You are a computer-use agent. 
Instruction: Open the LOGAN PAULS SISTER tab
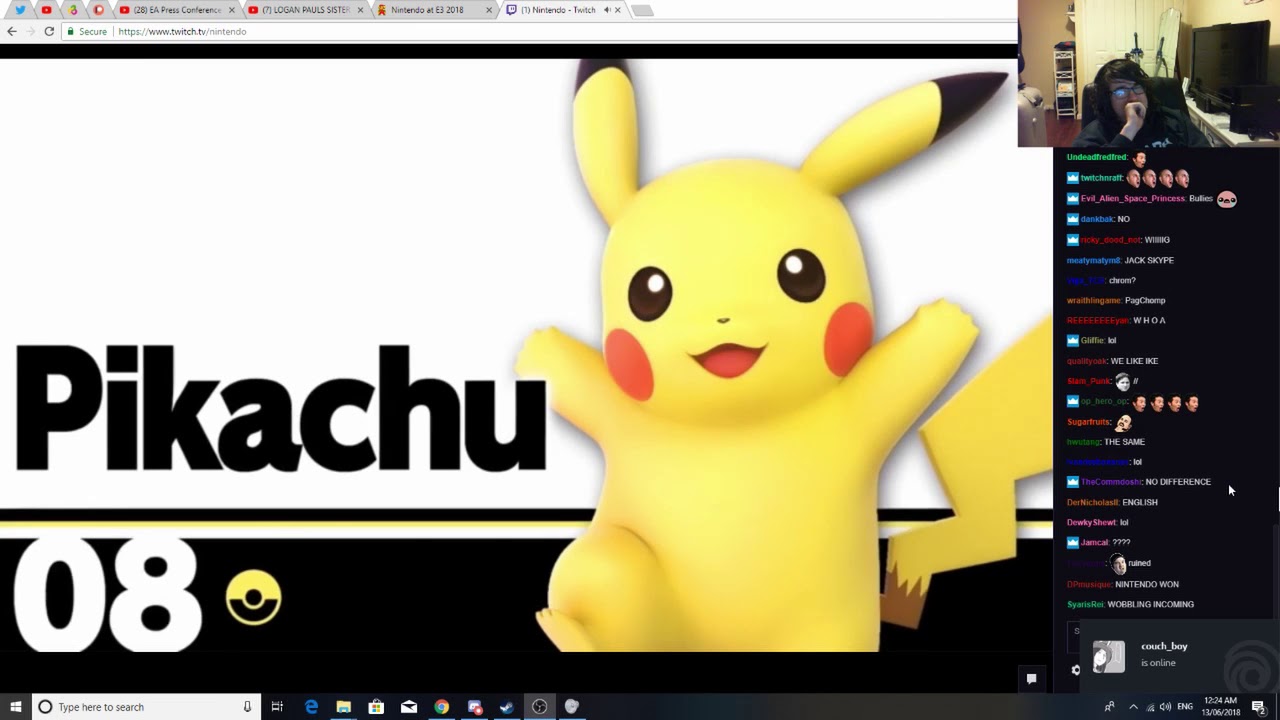306,10
